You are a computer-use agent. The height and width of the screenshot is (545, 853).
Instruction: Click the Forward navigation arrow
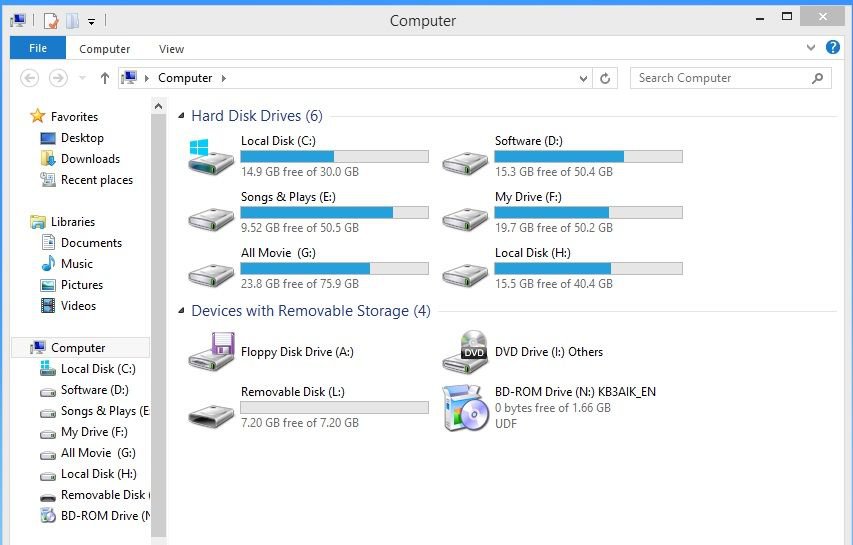pos(58,78)
